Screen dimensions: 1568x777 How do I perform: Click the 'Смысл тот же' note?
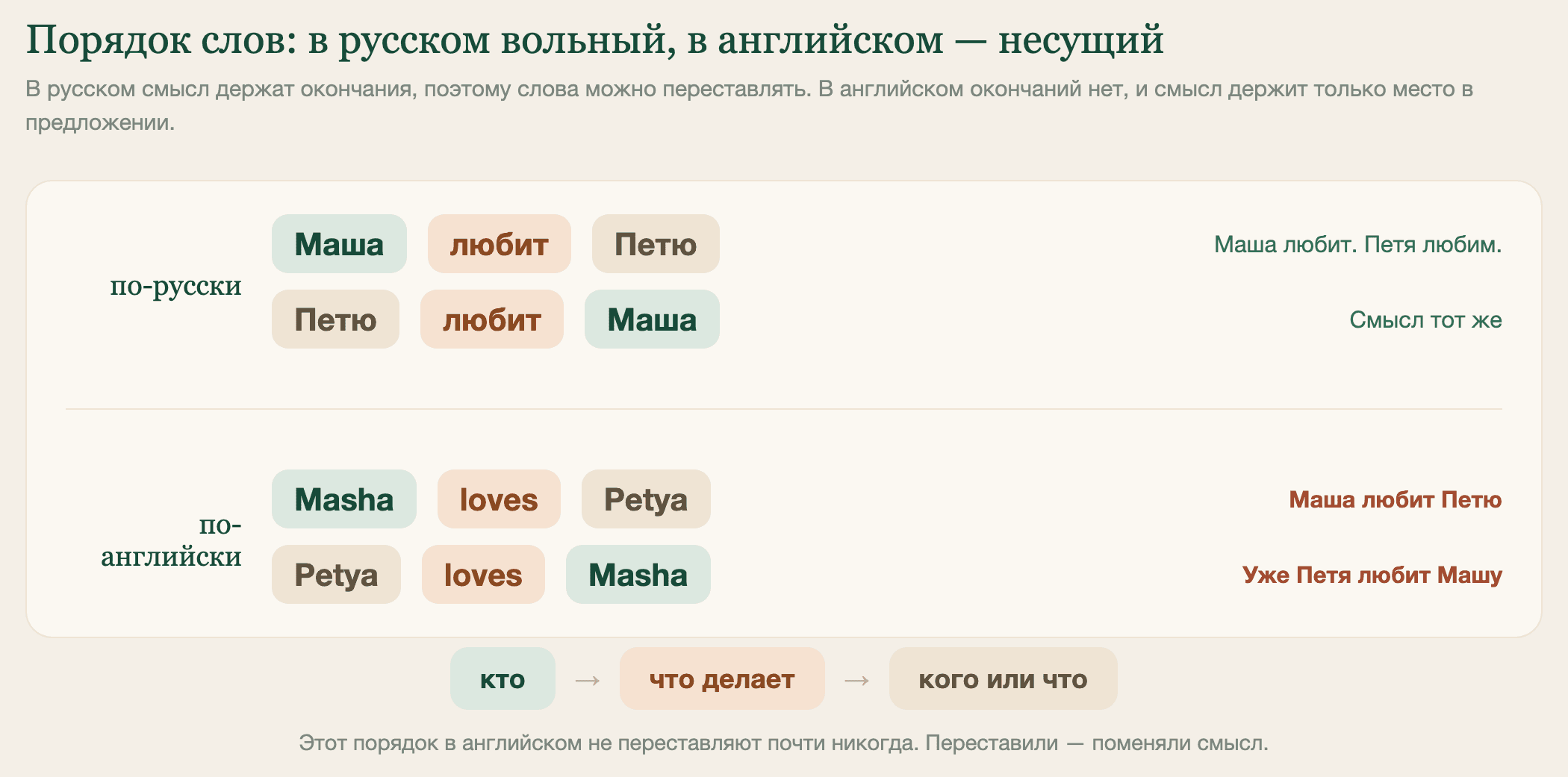click(x=1425, y=319)
